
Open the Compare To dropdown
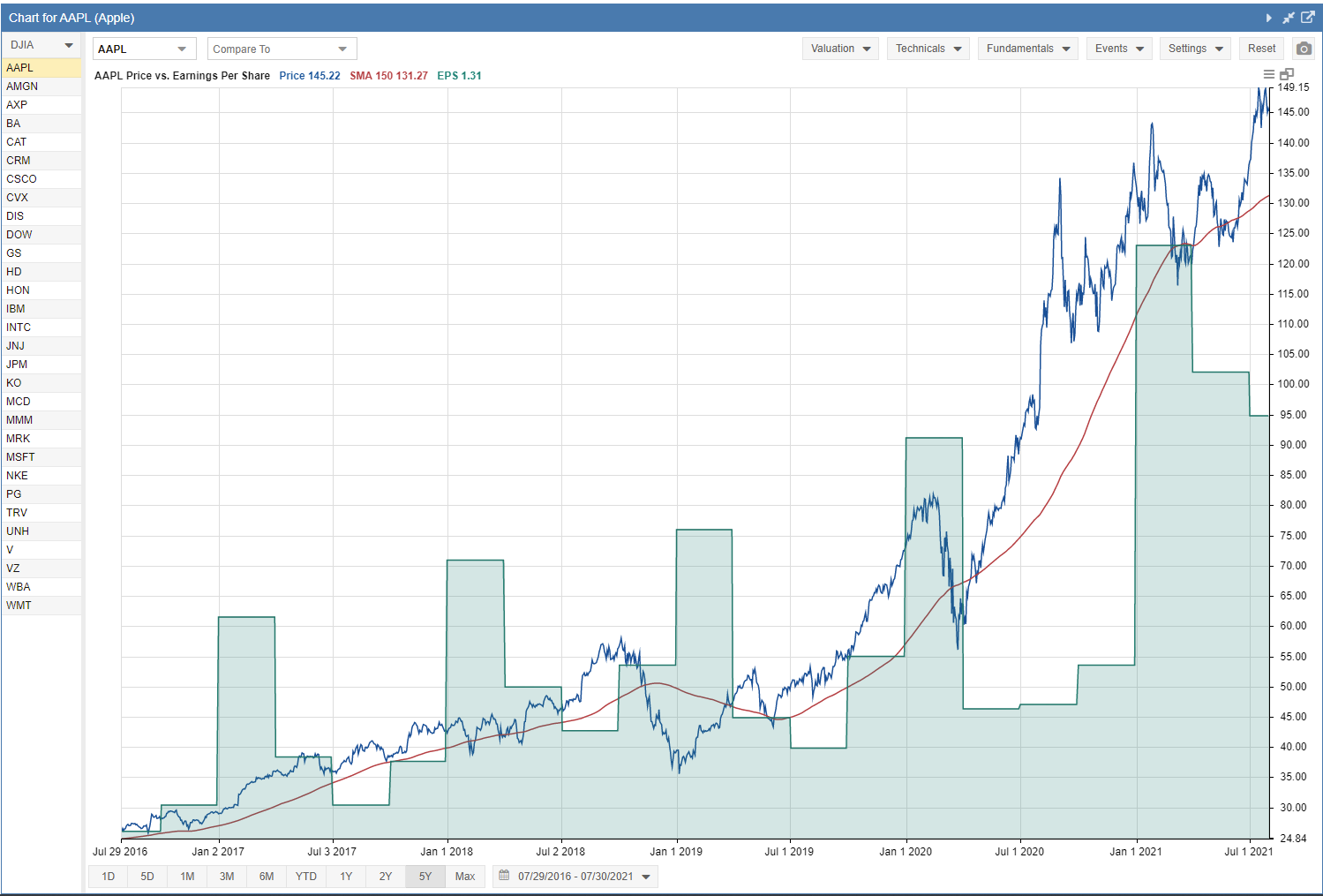[x=282, y=49]
